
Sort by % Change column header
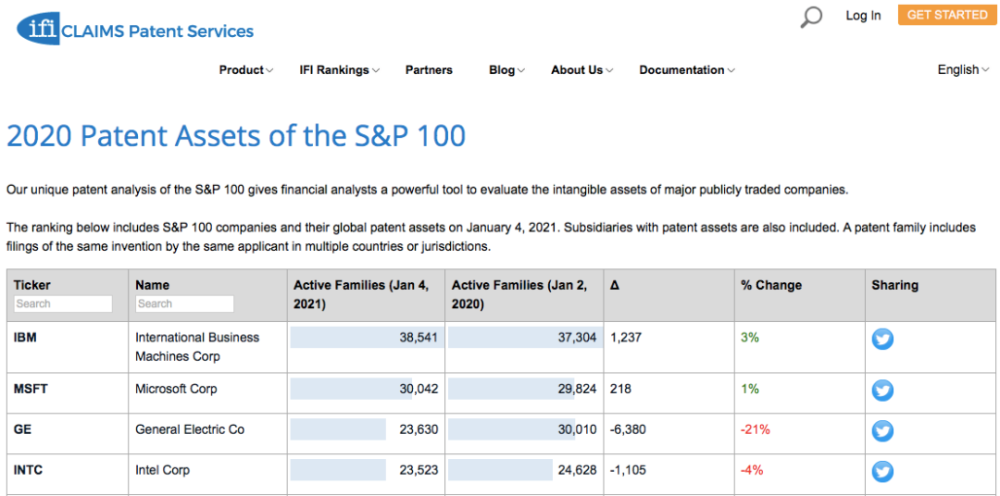point(771,285)
